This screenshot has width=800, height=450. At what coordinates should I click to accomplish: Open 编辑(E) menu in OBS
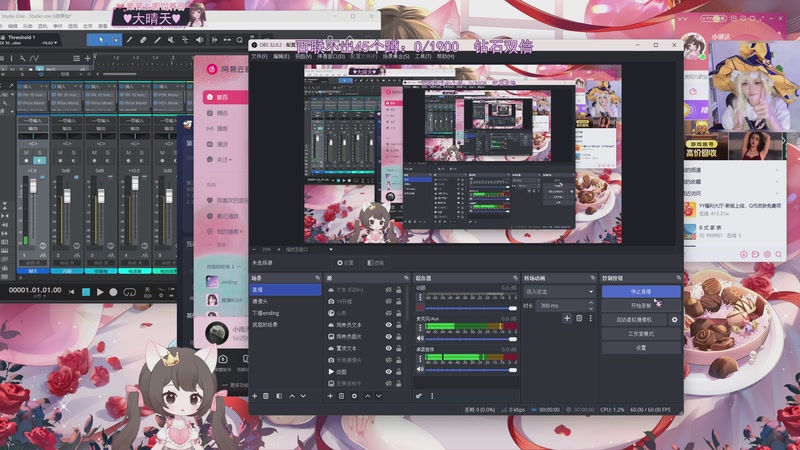tap(281, 57)
